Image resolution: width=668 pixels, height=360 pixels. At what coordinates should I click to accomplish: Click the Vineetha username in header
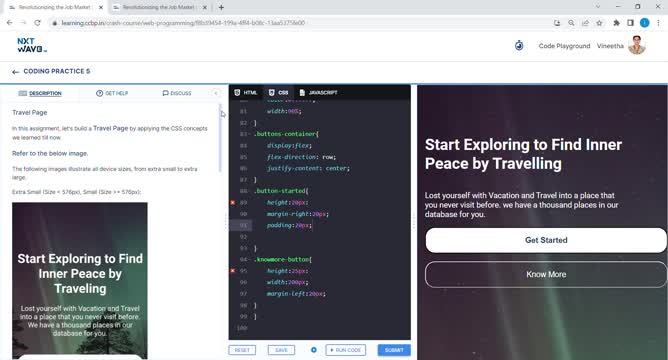(x=610, y=46)
